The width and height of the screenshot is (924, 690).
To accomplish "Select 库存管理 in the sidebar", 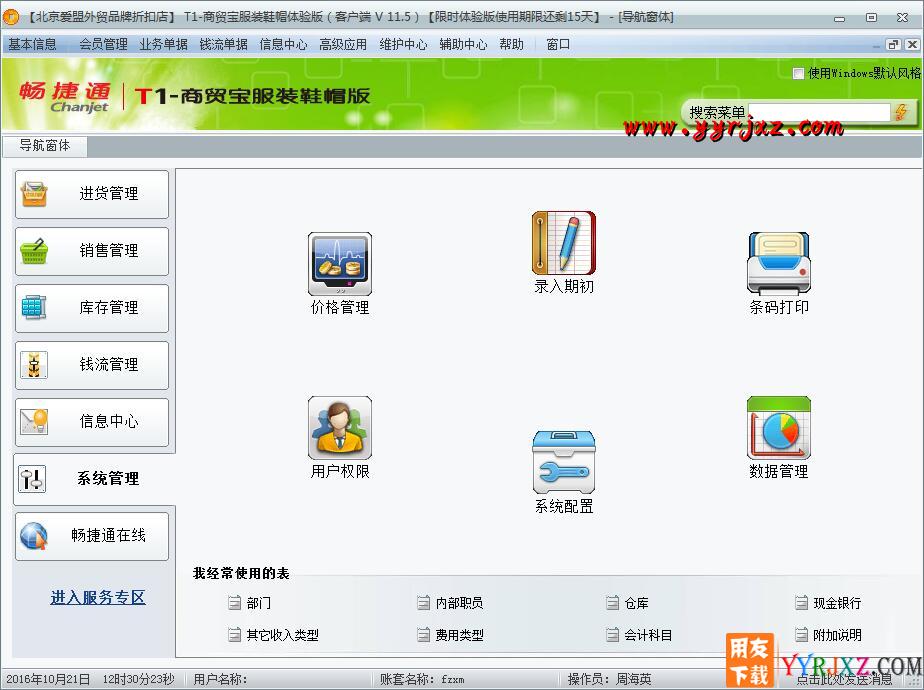I will click(x=92, y=308).
